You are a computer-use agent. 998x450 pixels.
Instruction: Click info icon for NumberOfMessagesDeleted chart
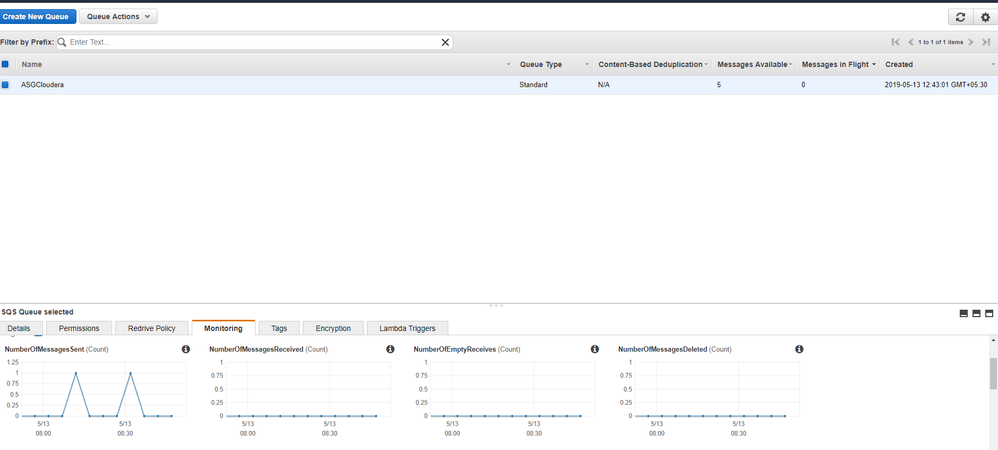[x=799, y=350]
